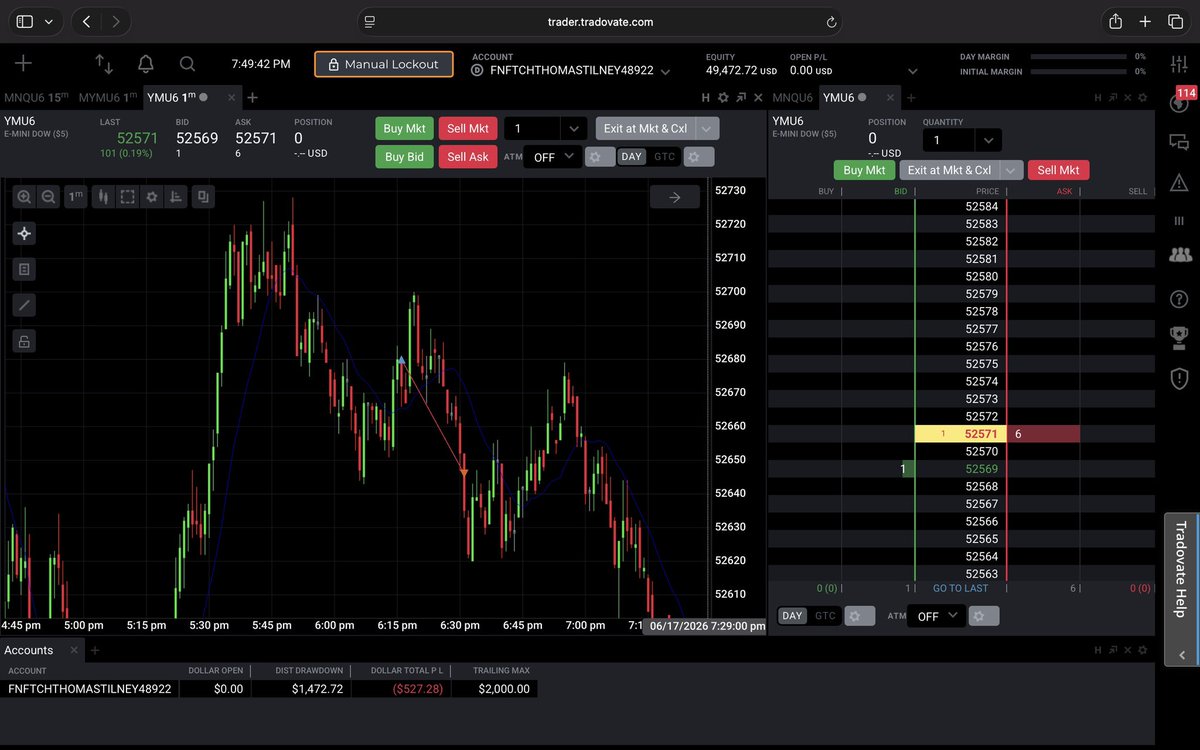Switch to MNQU6 15m chart tab
This screenshot has width=1200, height=750.
point(36,97)
